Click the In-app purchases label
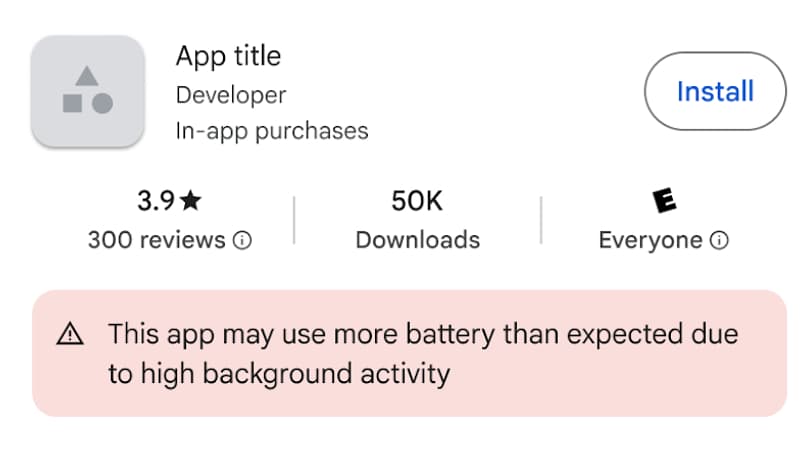This screenshot has height=450, width=800. (272, 131)
